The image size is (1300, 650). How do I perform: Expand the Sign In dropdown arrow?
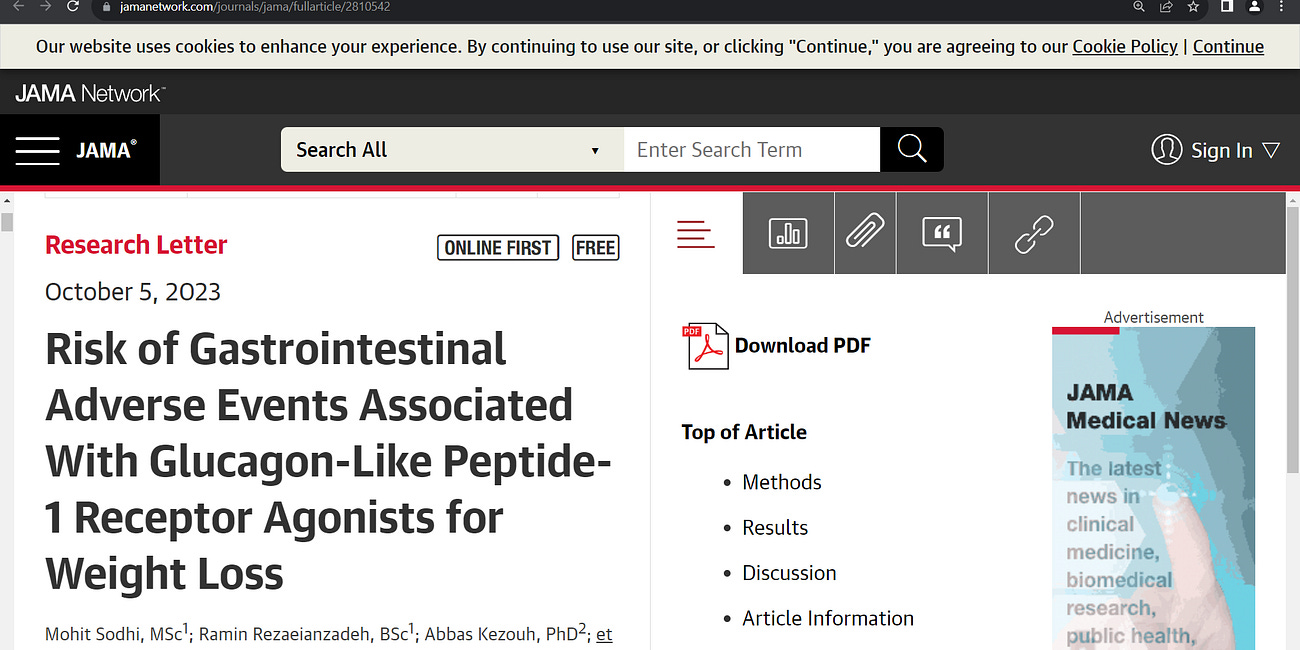1271,151
